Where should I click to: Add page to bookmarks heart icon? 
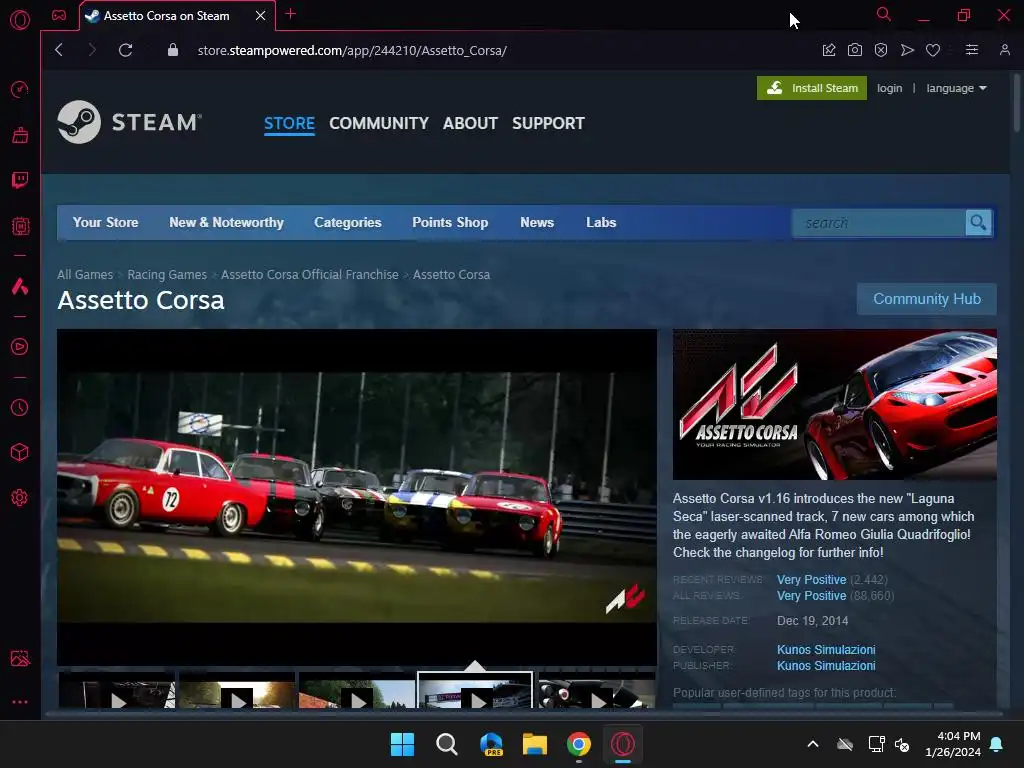click(x=933, y=50)
